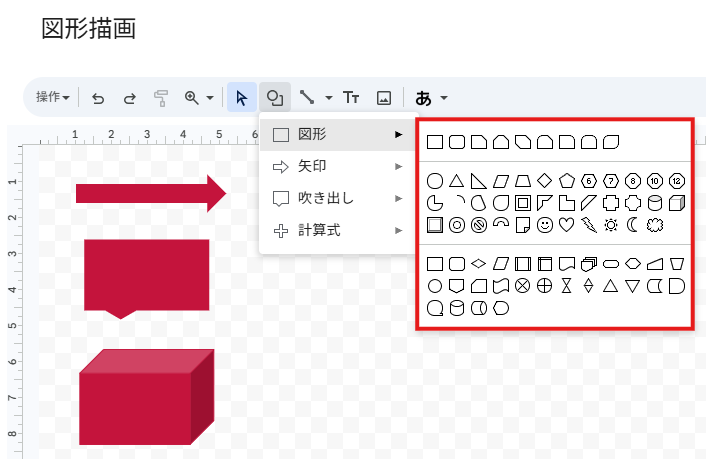706x459 pixels.
Task: Pick the flowchart multidocument shape
Action: pos(589,264)
